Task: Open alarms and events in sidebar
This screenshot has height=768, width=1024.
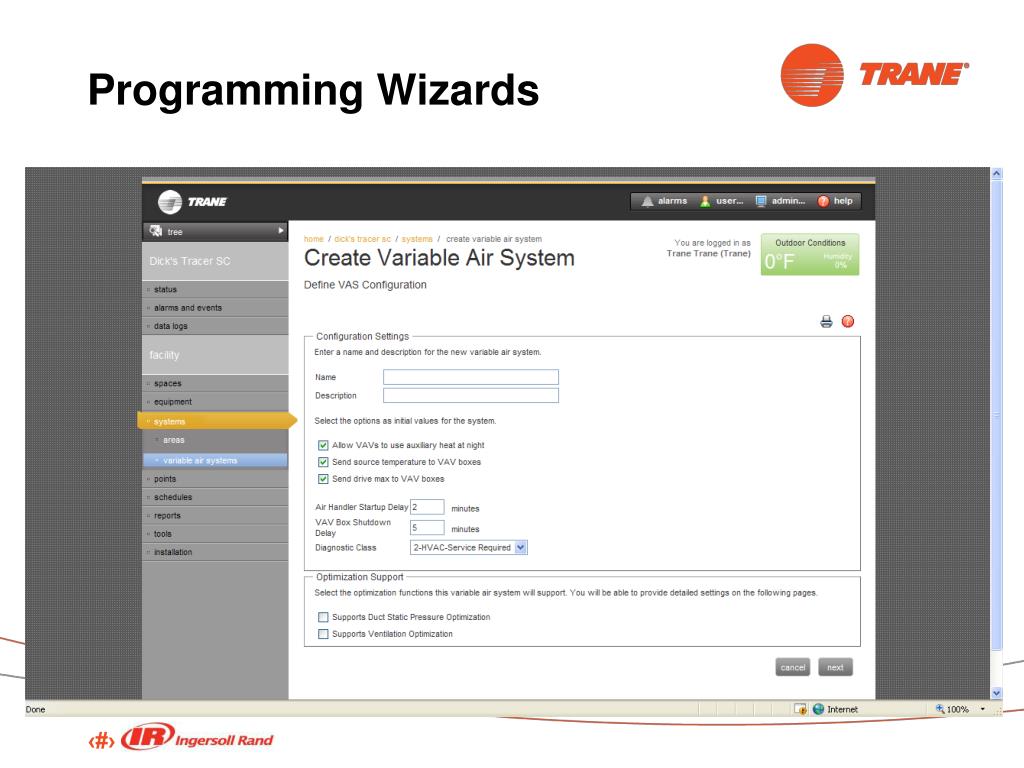Action: pyautogui.click(x=215, y=308)
